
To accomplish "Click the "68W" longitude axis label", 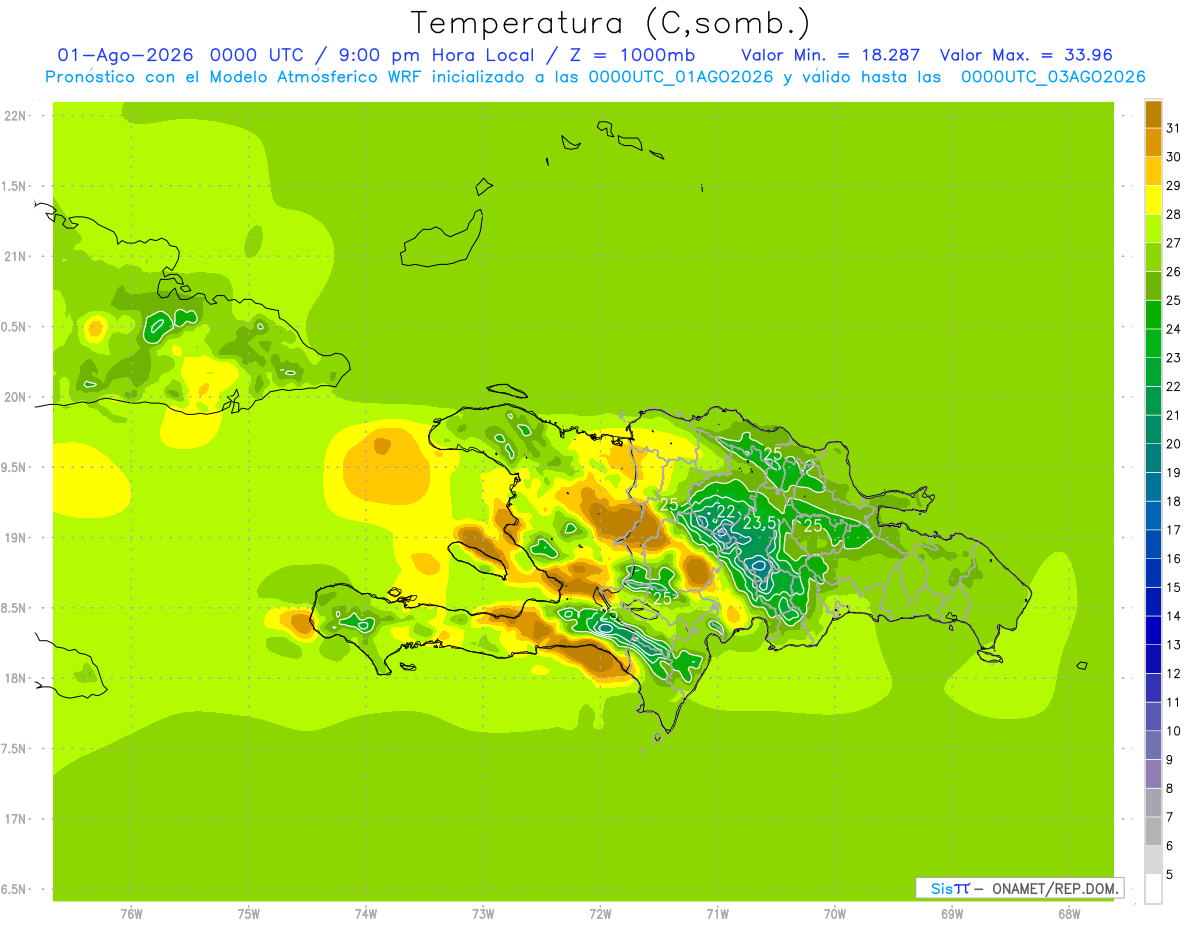I will click(1069, 914).
